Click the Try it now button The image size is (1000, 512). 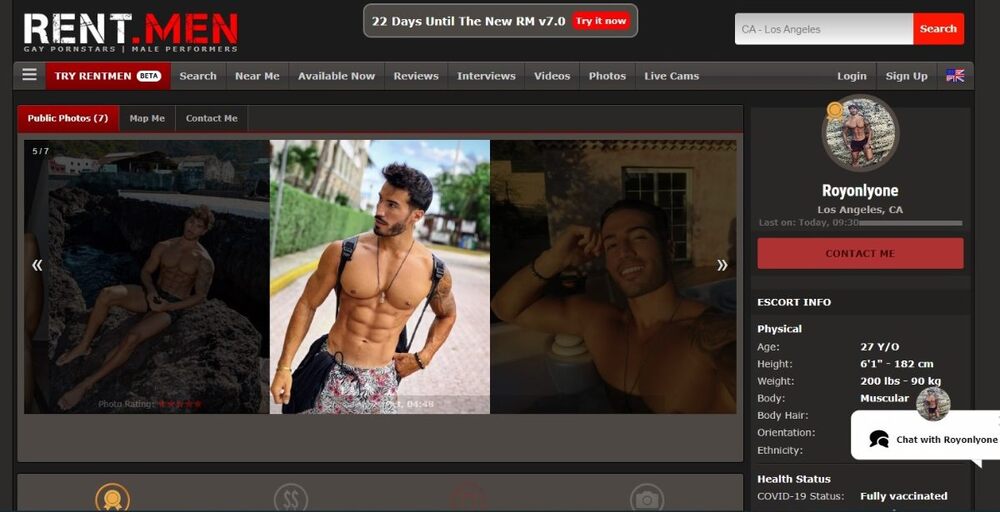601,21
